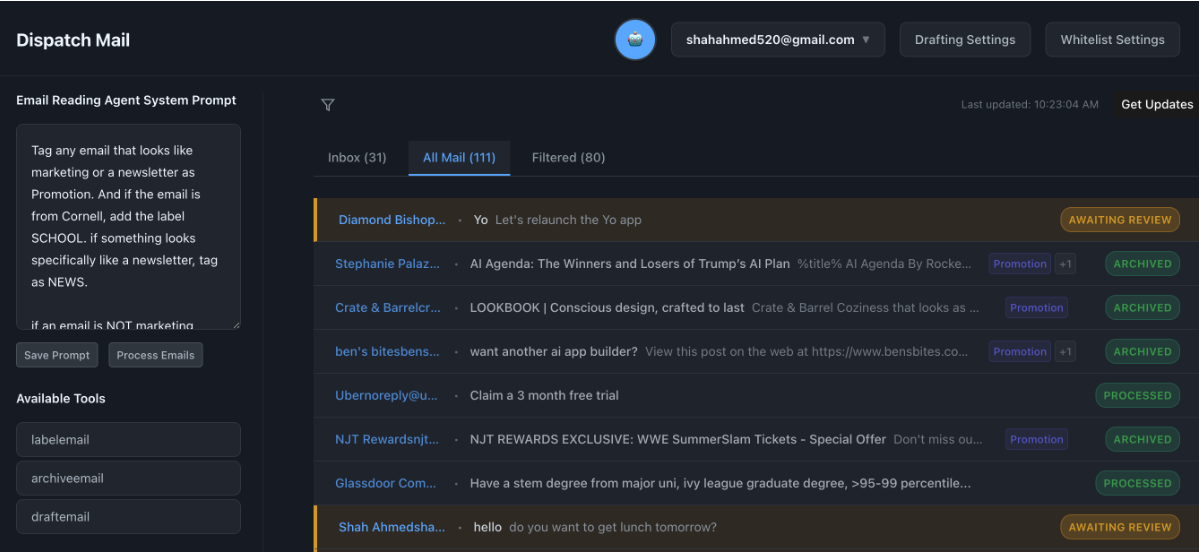Switch to the Inbox (31) tab
The image size is (1201, 552).
pos(357,158)
